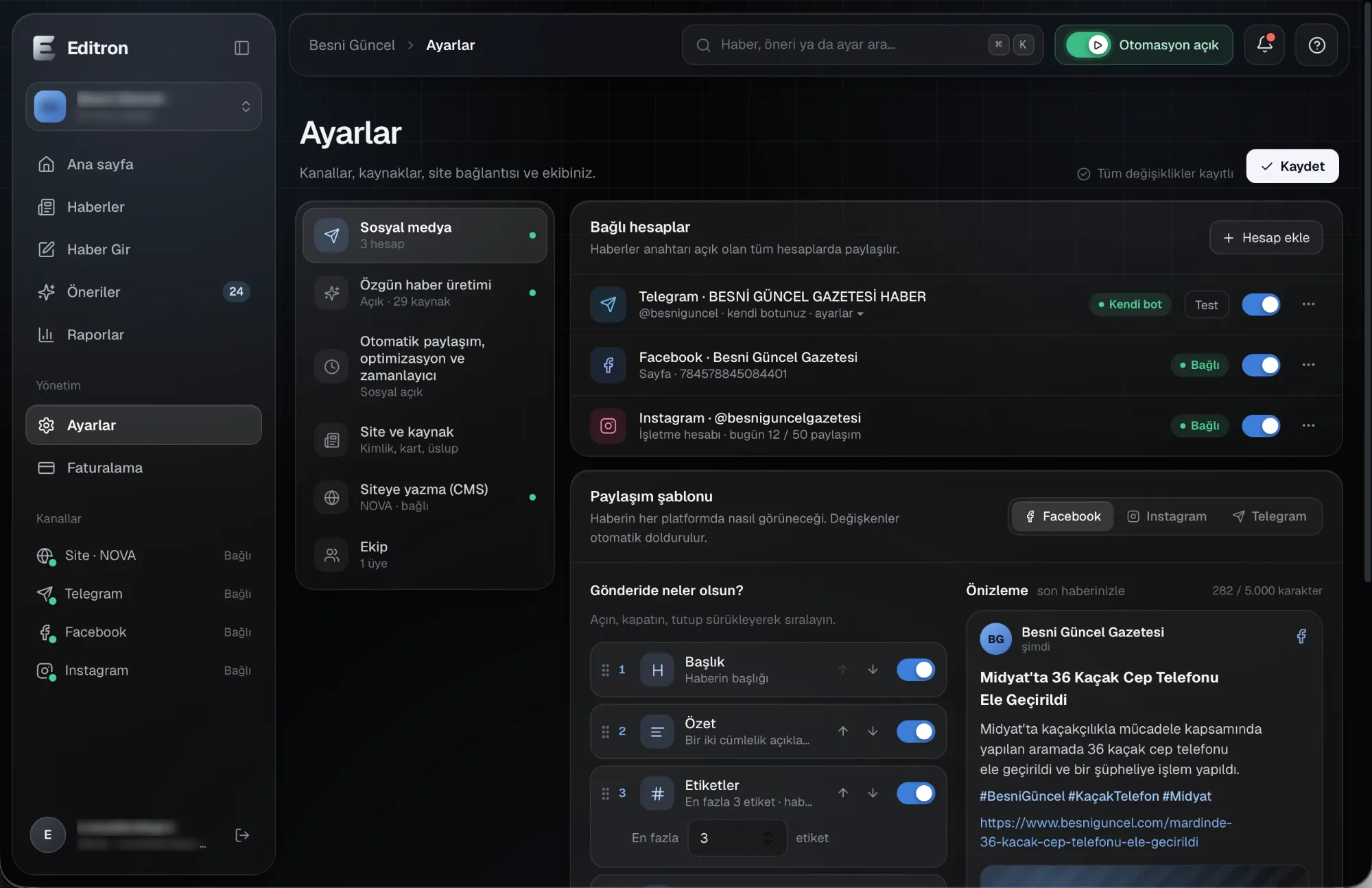The width and height of the screenshot is (1372, 888).
Task: Disable the Instagram account switch
Action: click(x=1261, y=425)
